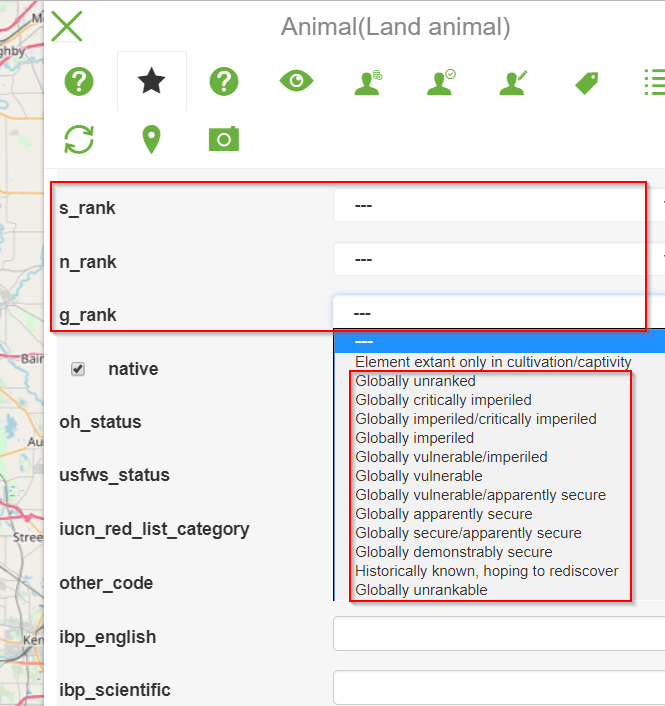Open the s_rank dropdown
Image resolution: width=665 pixels, height=706 pixels.
(x=499, y=205)
